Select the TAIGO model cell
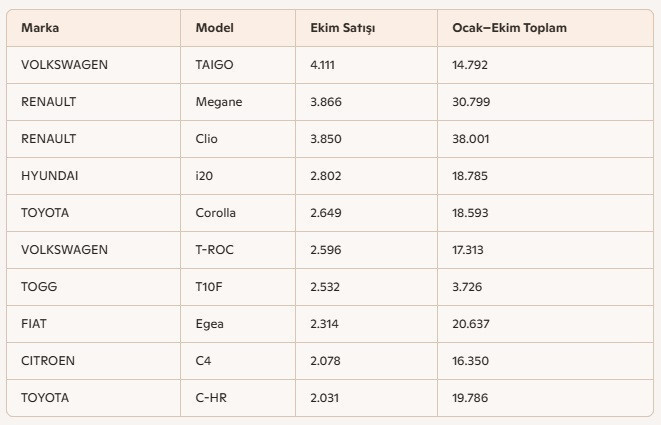 pos(214,65)
